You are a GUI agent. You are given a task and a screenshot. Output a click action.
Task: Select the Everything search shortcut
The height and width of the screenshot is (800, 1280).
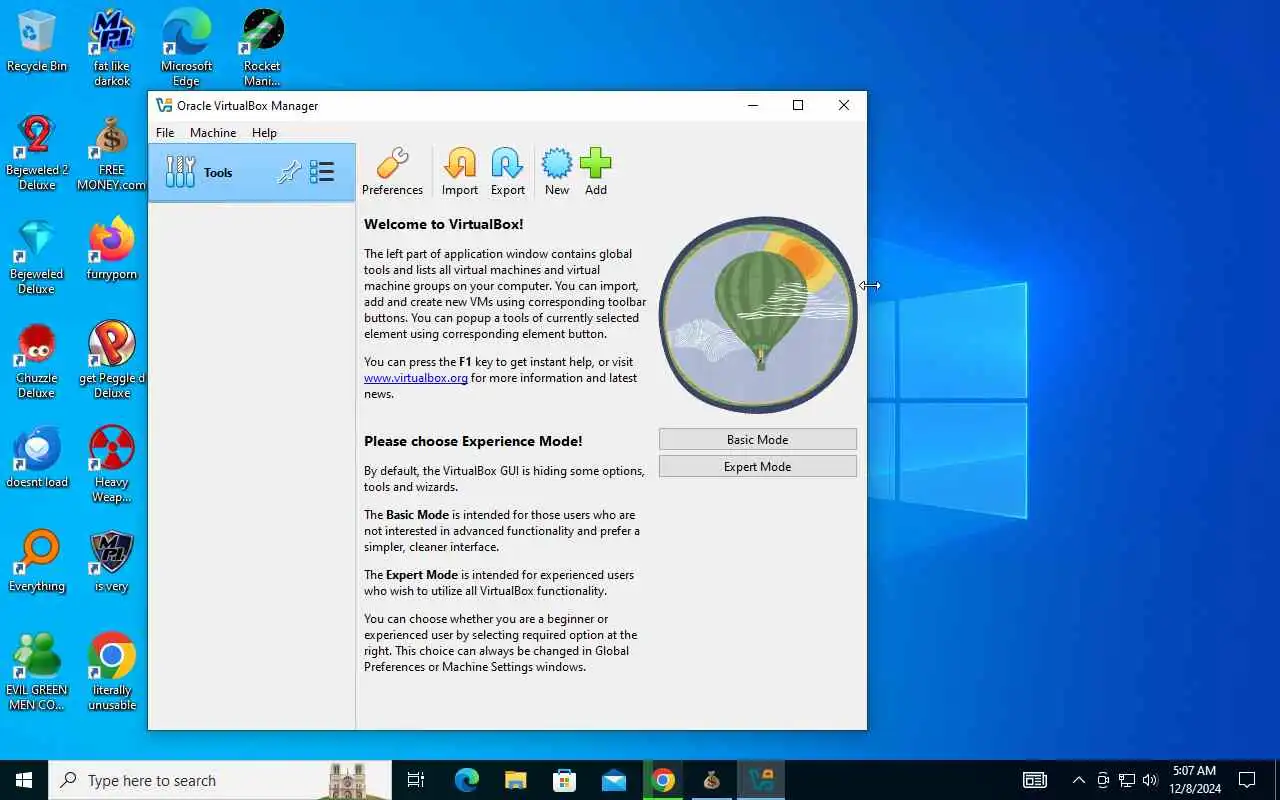pos(37,562)
